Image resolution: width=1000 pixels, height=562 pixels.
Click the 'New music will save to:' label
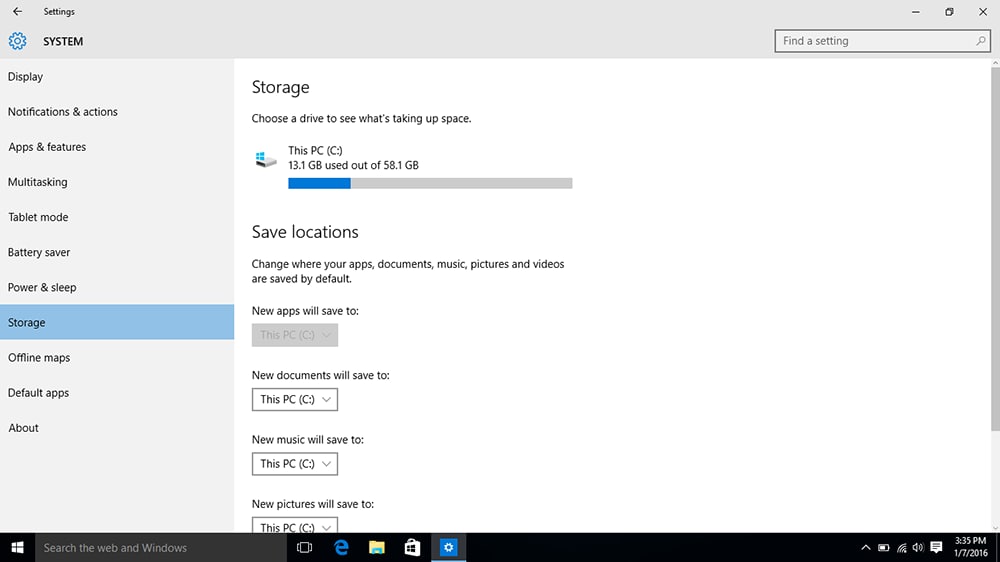click(x=307, y=440)
